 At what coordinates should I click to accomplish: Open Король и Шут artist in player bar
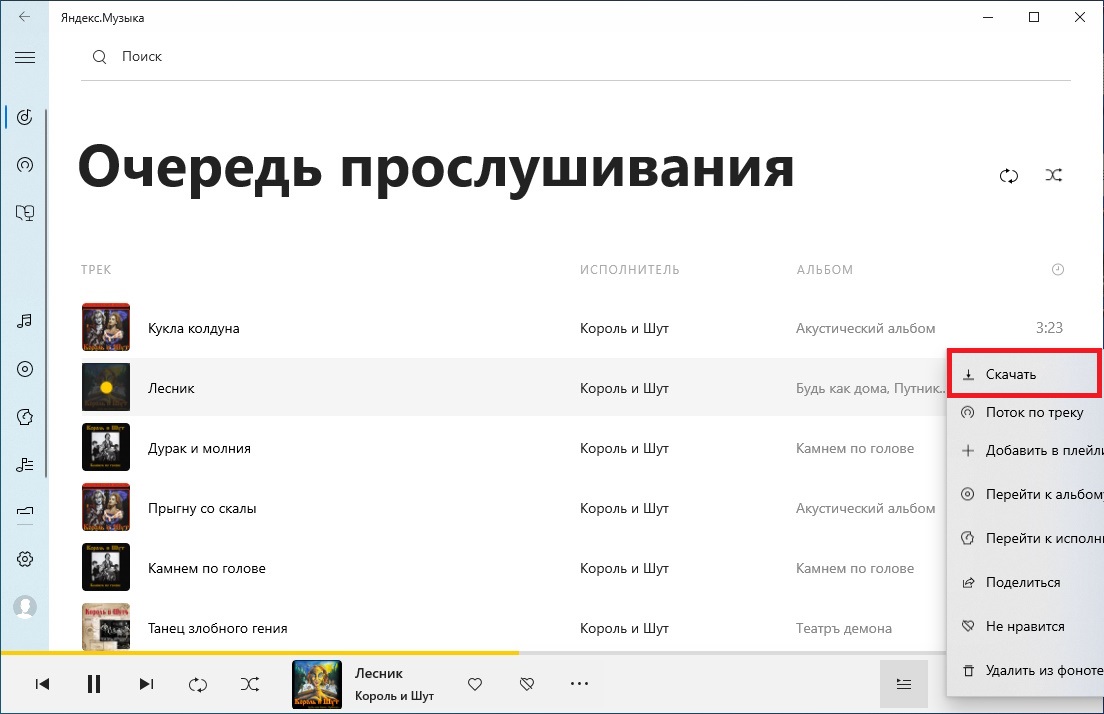pos(394,696)
